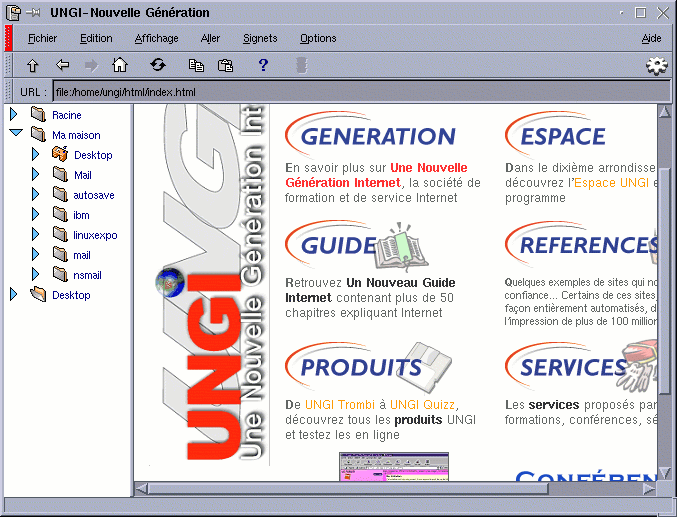This screenshot has width=677, height=517.
Task: Go back with the left arrow icon
Action: pos(63,65)
